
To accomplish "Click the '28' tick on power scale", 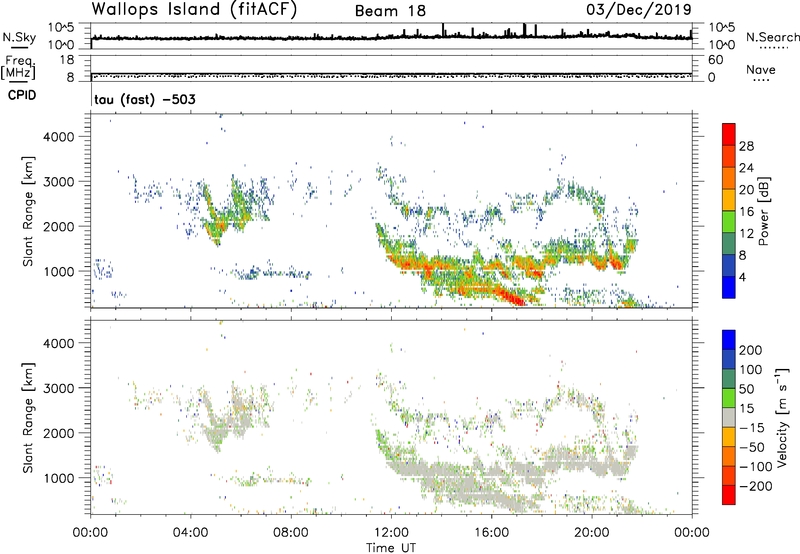I will coord(746,146).
